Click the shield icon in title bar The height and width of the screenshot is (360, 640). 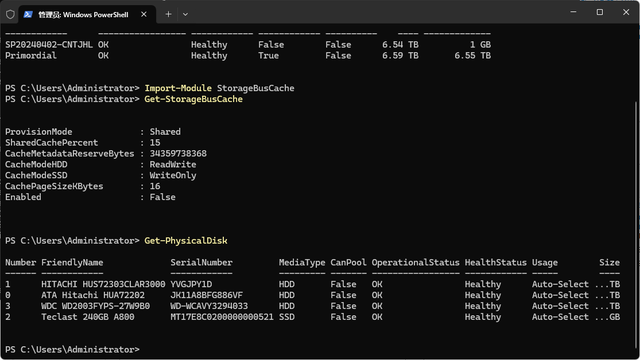(10, 15)
